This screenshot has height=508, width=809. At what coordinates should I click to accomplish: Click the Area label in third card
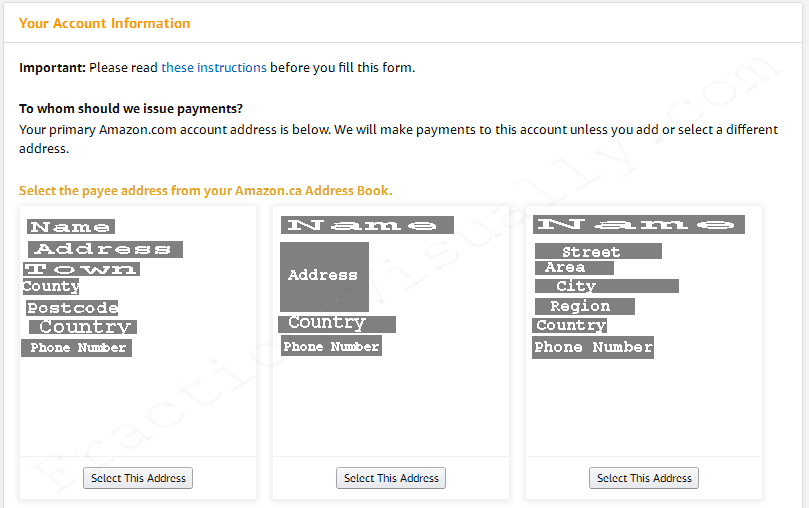pos(574,268)
